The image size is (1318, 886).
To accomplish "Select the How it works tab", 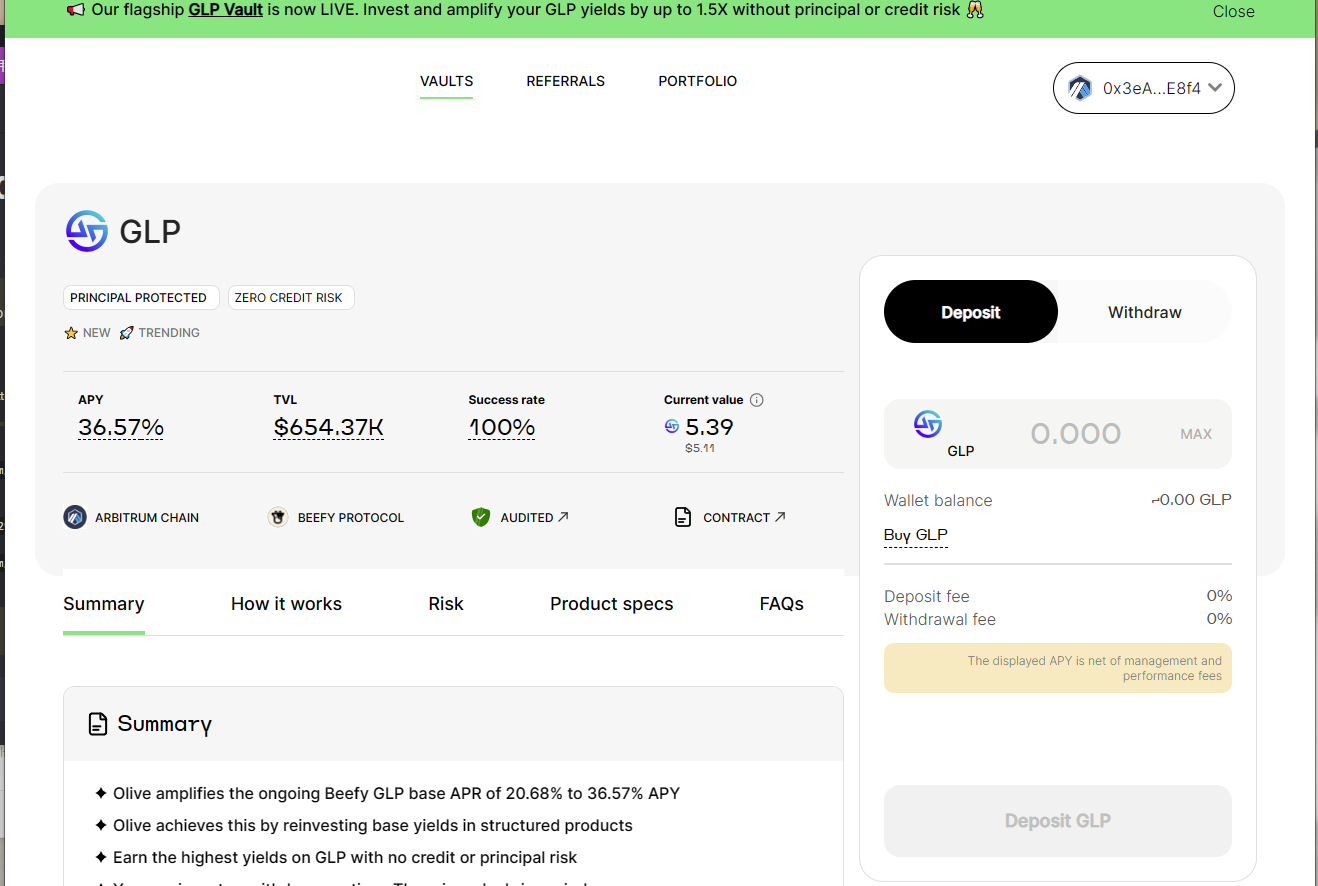I will tap(287, 604).
